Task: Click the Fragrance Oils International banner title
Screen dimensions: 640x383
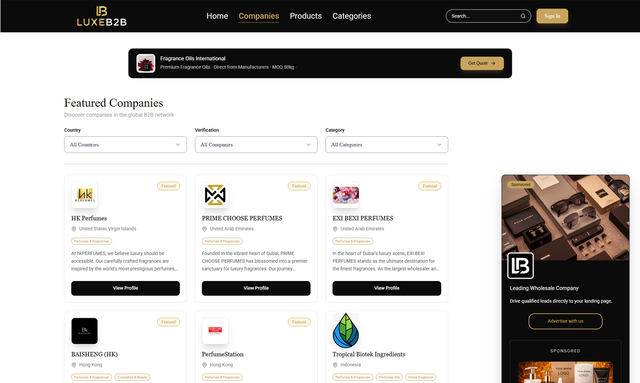Action: [193, 58]
